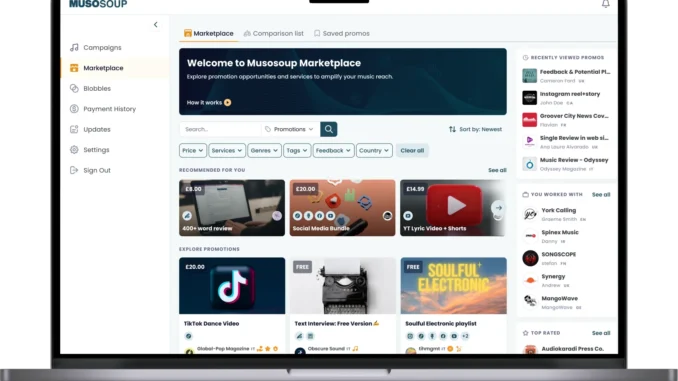
Task: Open the 400+ word review card
Action: tap(232, 208)
